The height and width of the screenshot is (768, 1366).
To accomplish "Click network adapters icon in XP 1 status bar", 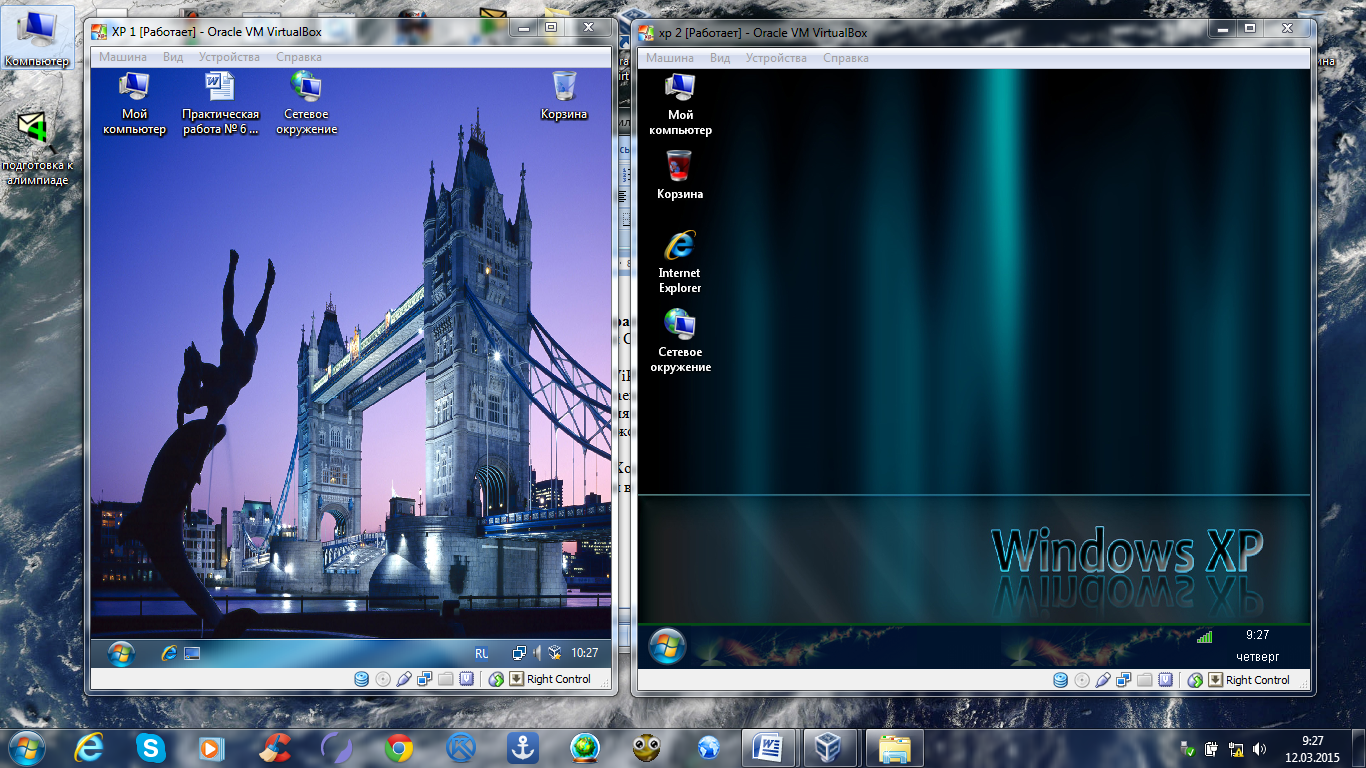I will coord(424,679).
